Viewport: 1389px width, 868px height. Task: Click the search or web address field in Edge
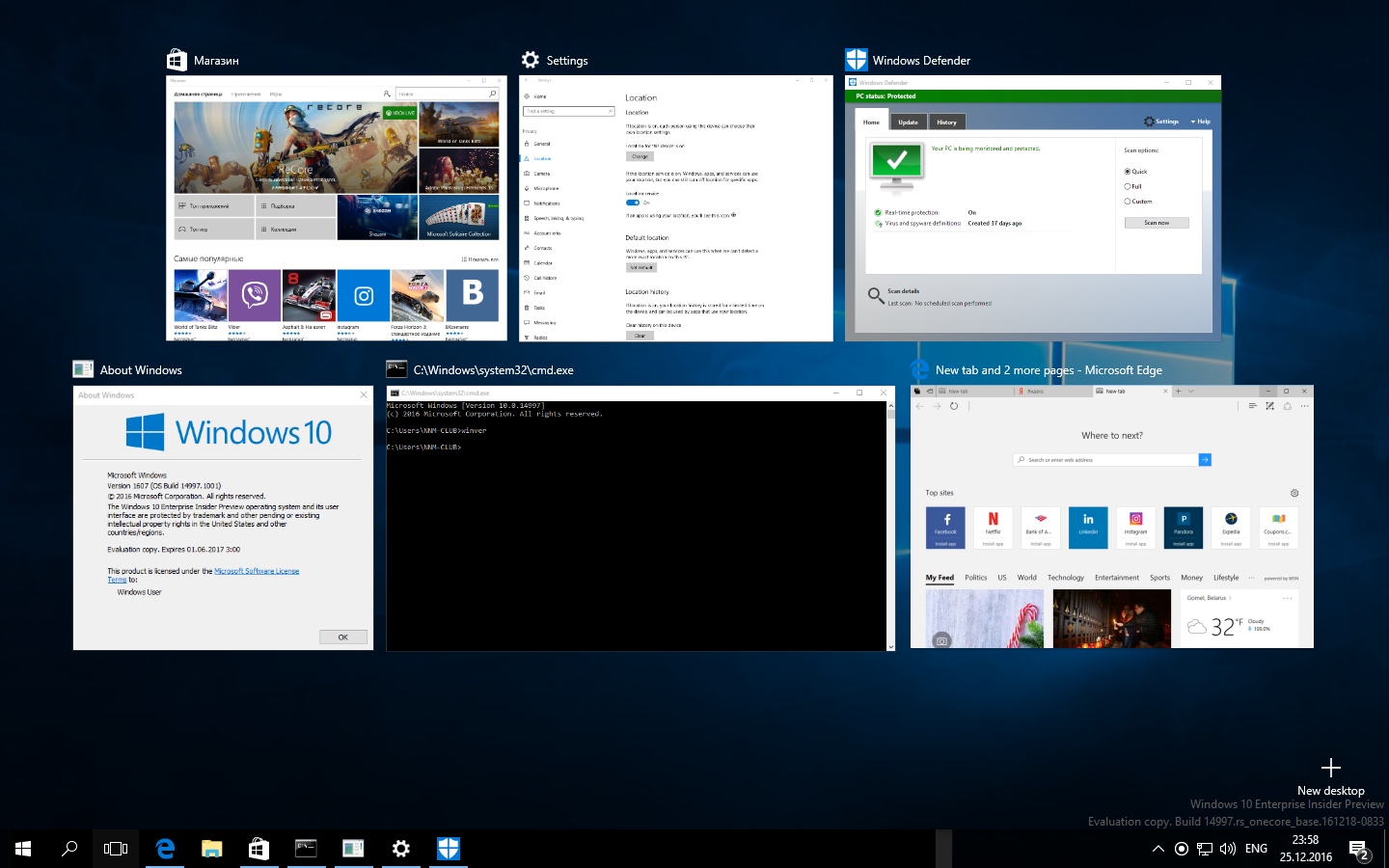pos(1105,460)
